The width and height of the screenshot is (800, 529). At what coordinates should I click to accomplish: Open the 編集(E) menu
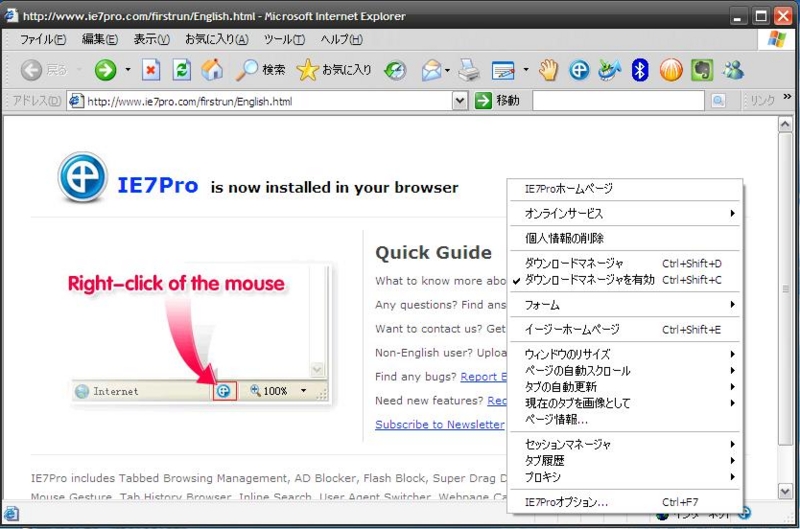pos(99,39)
